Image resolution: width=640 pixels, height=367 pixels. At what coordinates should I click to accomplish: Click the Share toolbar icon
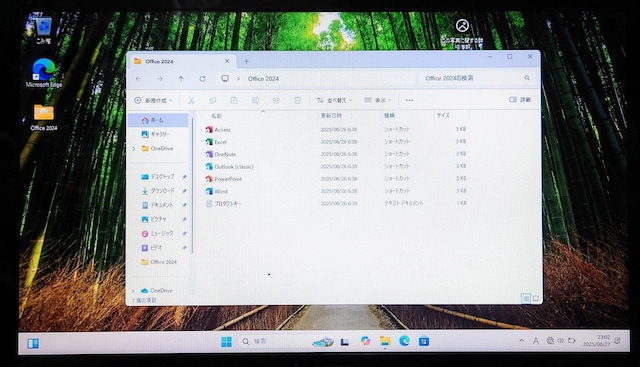276,100
